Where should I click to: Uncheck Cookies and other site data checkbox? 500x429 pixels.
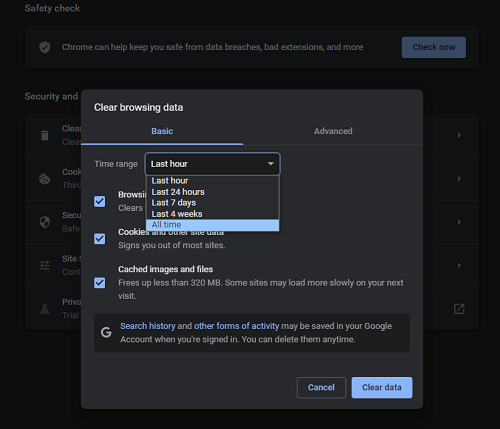click(100, 239)
